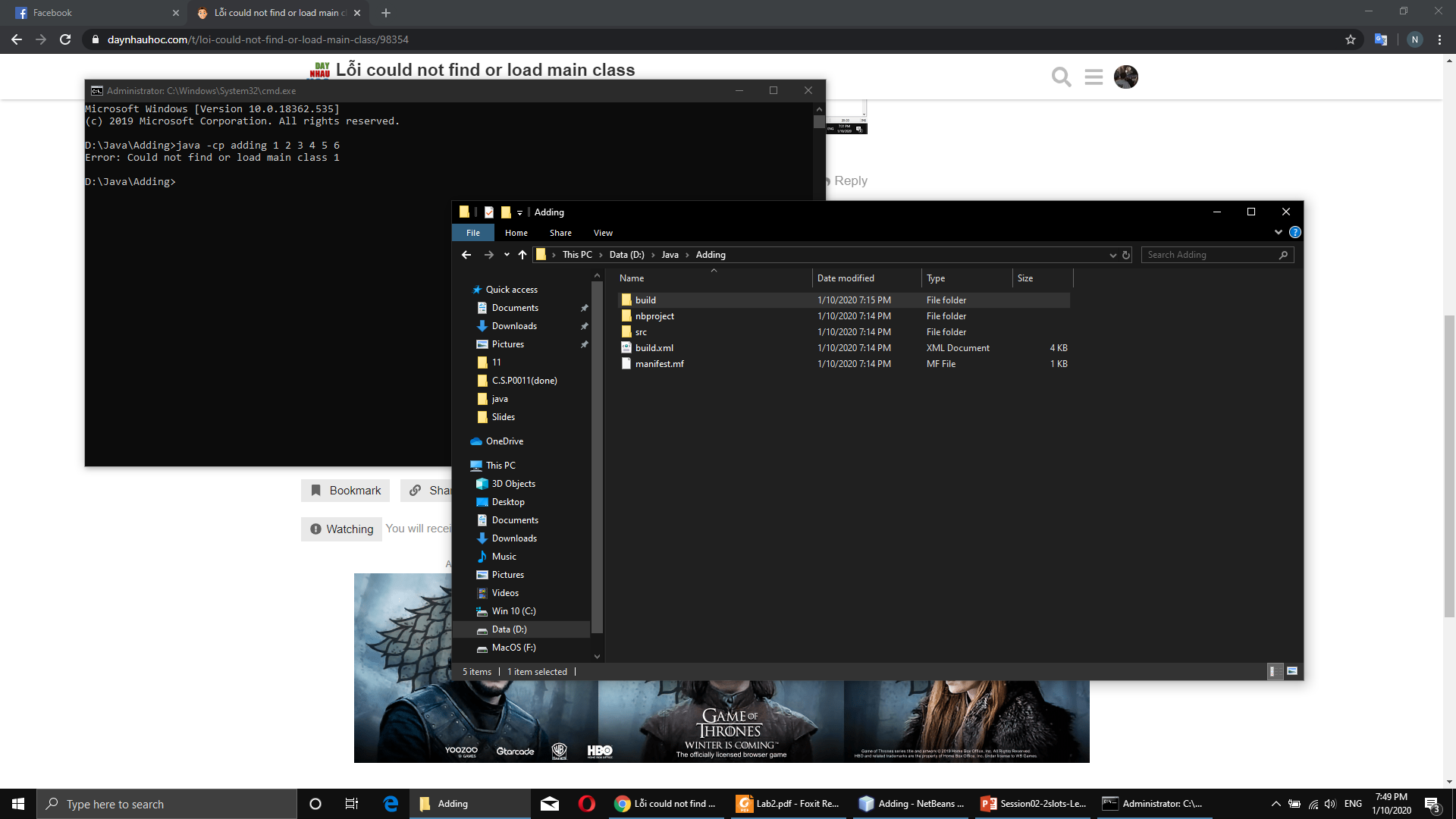Click the refresh icon in address bar
The width and height of the screenshot is (1456, 819).
(x=1126, y=255)
